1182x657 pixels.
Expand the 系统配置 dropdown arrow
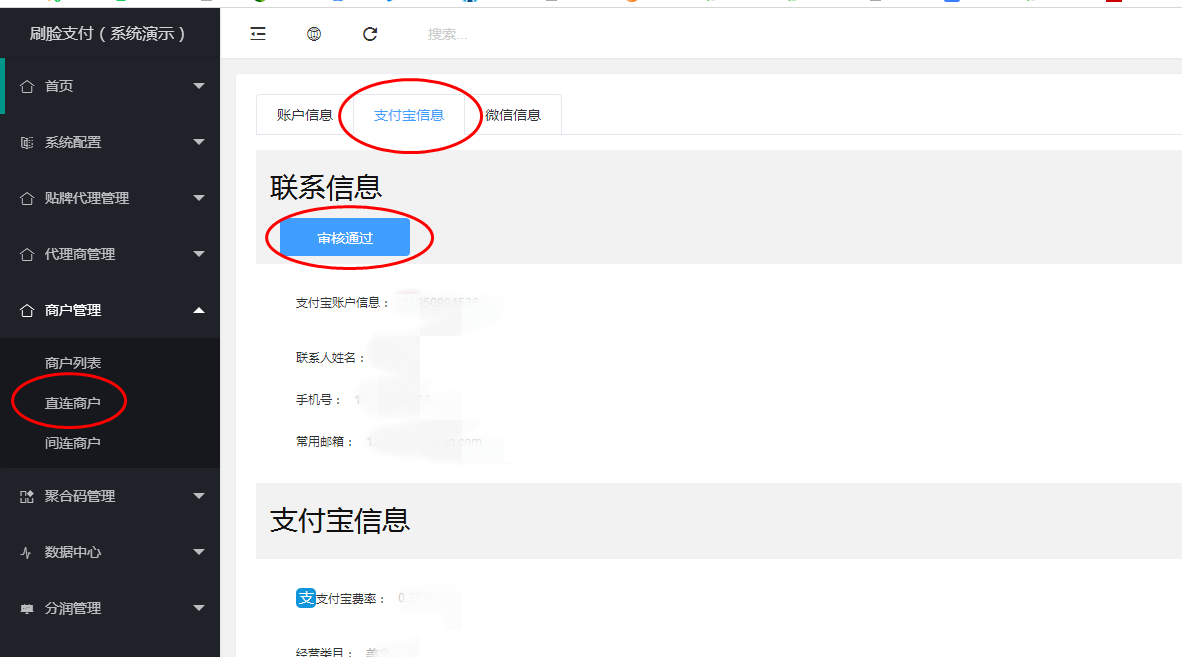pos(199,142)
